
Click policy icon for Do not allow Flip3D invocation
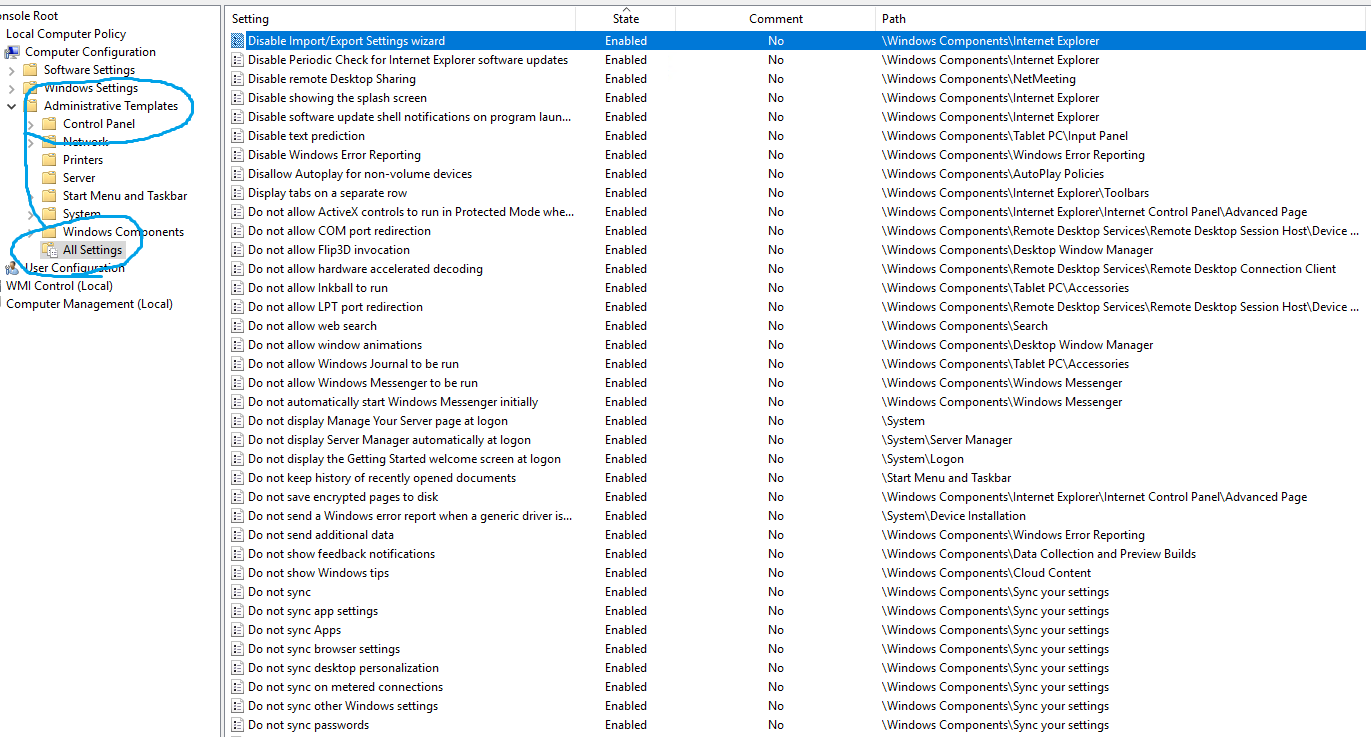coord(238,250)
